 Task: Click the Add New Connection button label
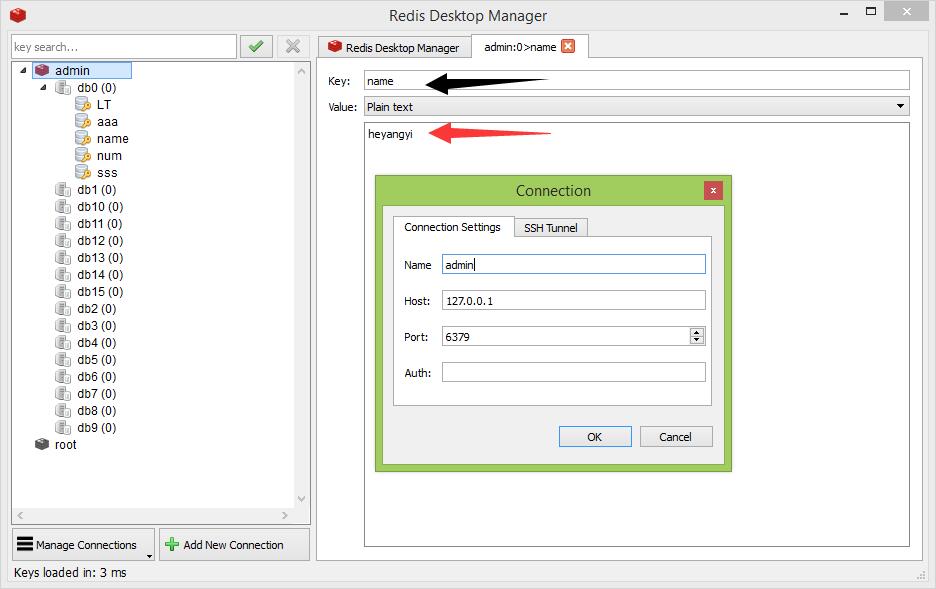click(233, 545)
